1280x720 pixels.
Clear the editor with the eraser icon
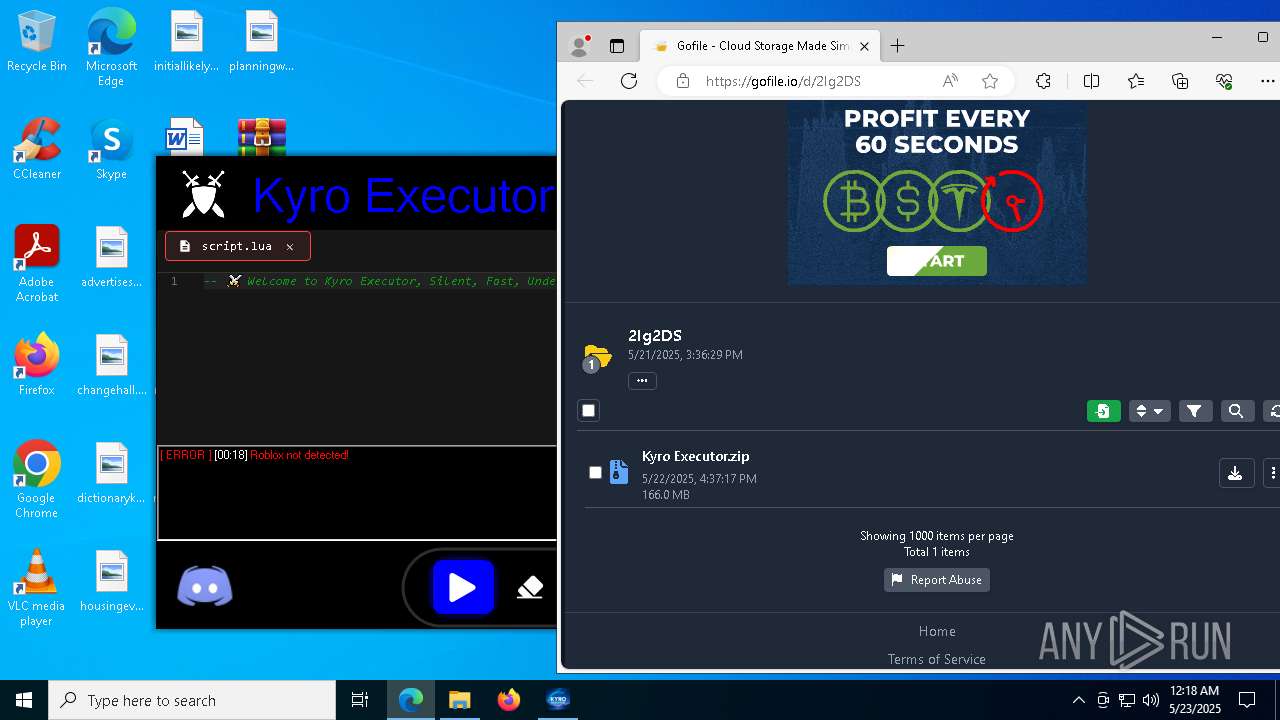click(530, 587)
